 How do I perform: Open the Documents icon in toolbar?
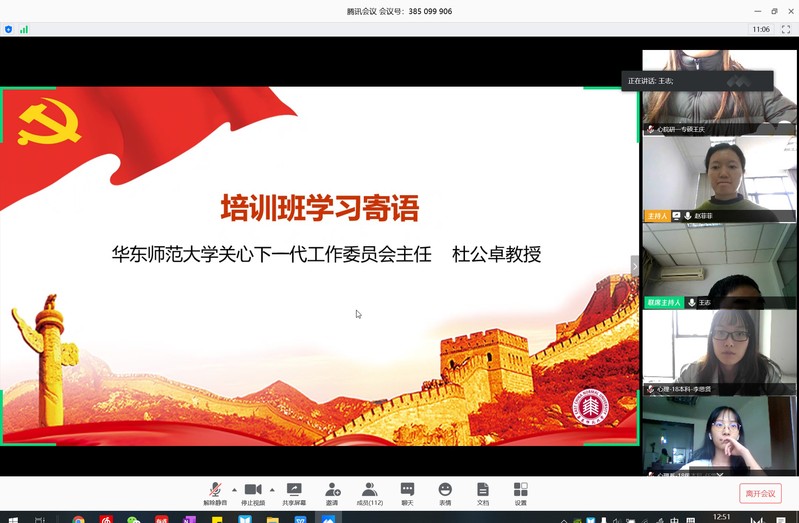[x=483, y=490]
